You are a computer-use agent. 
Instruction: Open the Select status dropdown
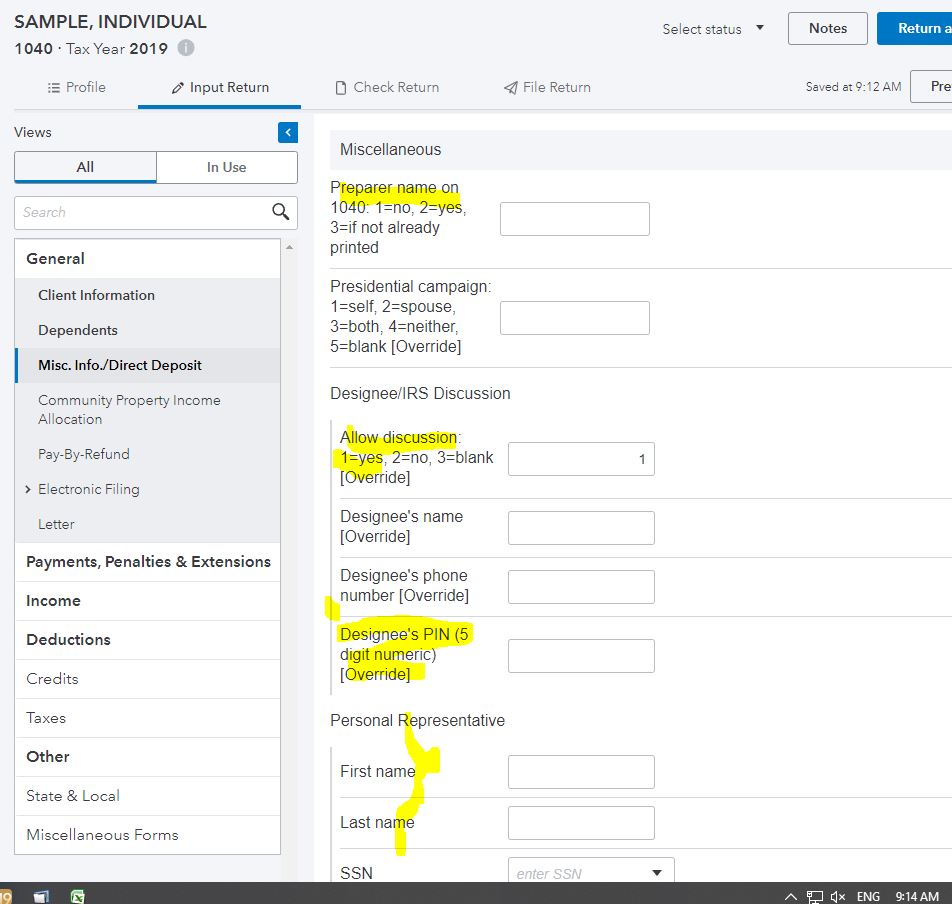pos(713,29)
